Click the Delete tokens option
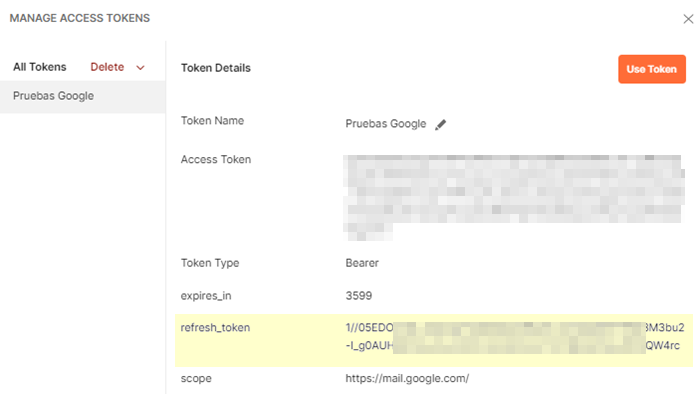The image size is (700, 394). tap(107, 67)
